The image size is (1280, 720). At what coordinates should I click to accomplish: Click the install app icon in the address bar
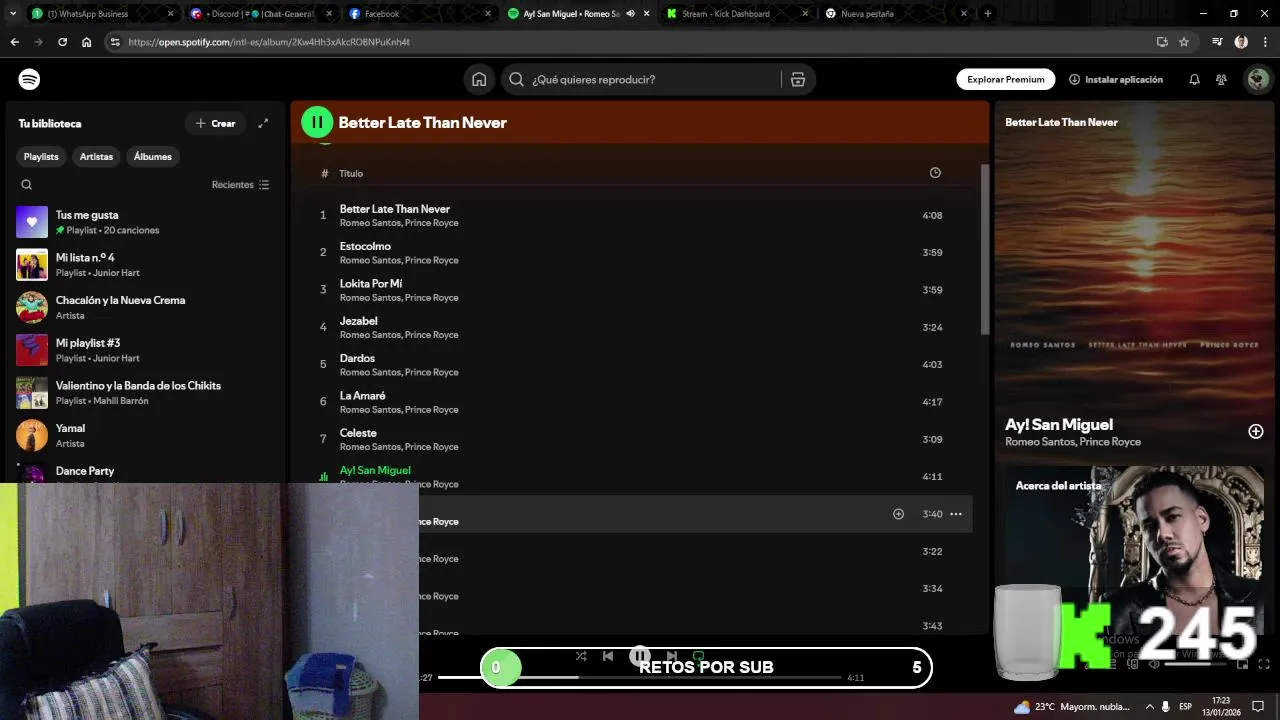coord(1162,42)
